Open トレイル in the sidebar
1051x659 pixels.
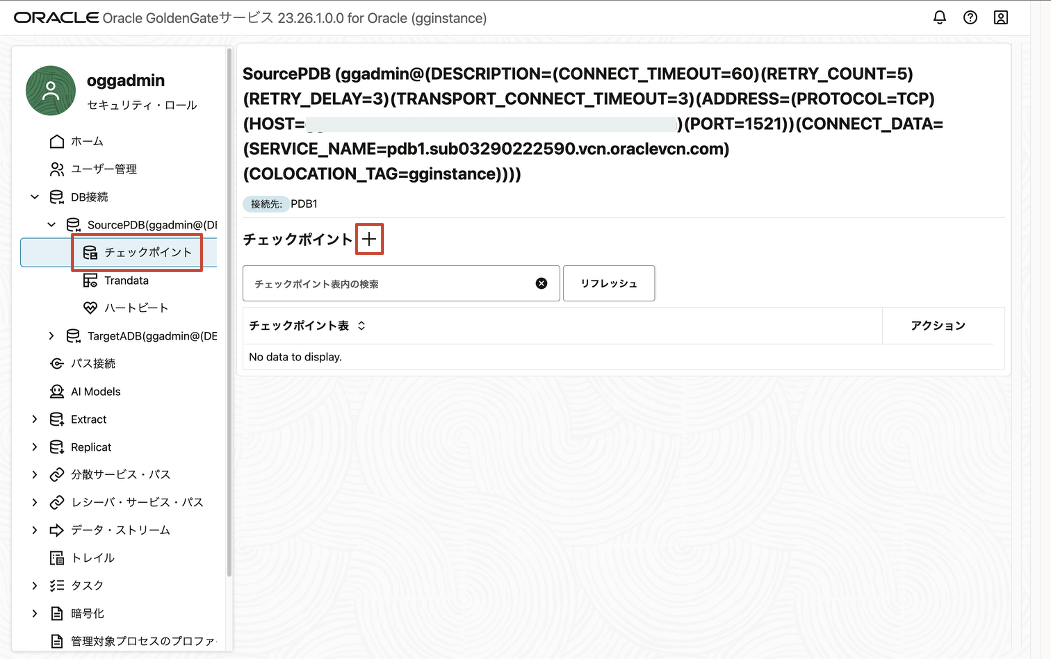92,558
